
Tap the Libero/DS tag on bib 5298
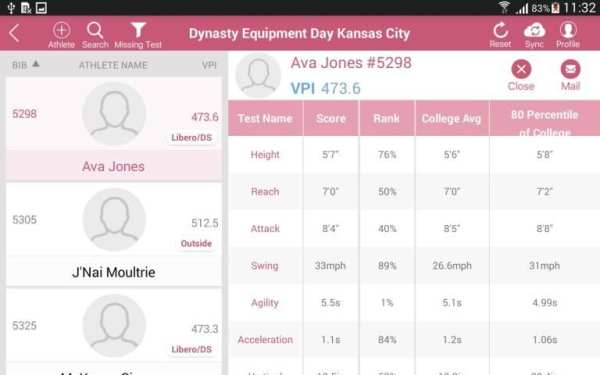tap(191, 137)
